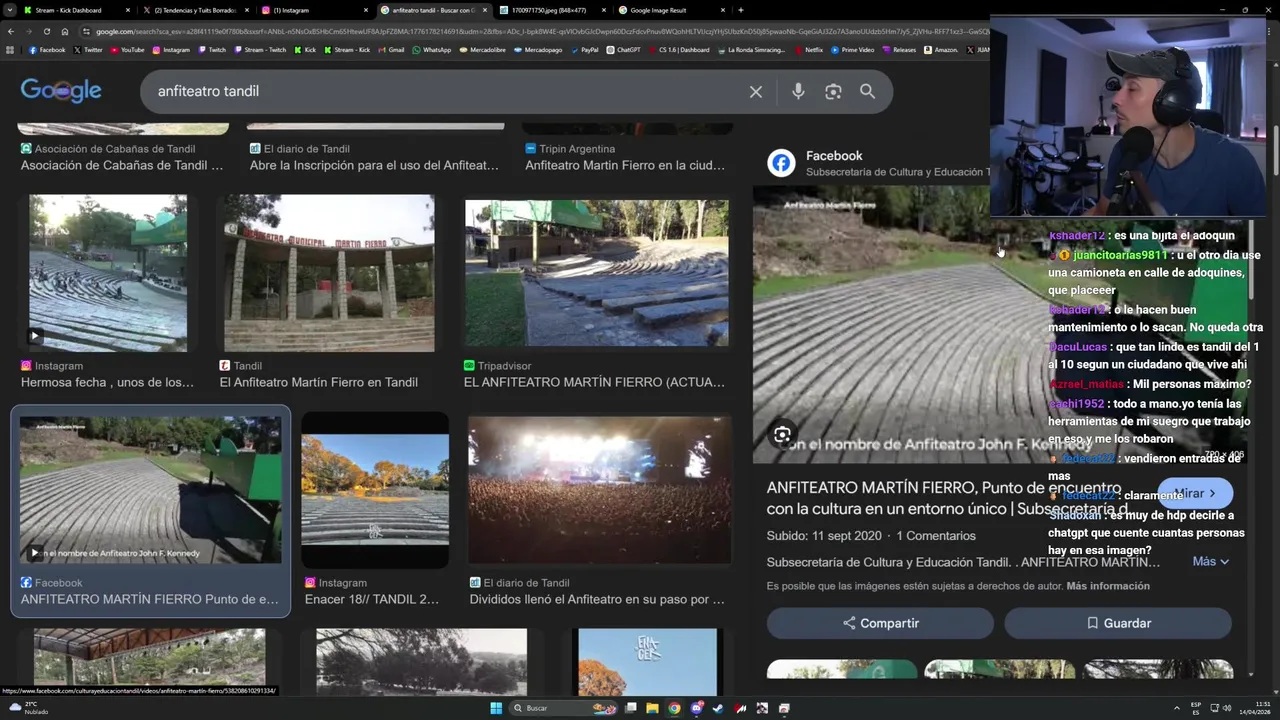Clear the search box text
Viewport: 1280px width, 720px height.
[756, 92]
